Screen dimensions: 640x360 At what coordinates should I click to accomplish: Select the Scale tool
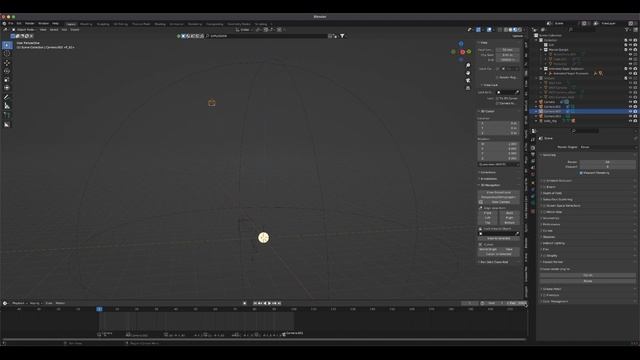click(x=7, y=80)
